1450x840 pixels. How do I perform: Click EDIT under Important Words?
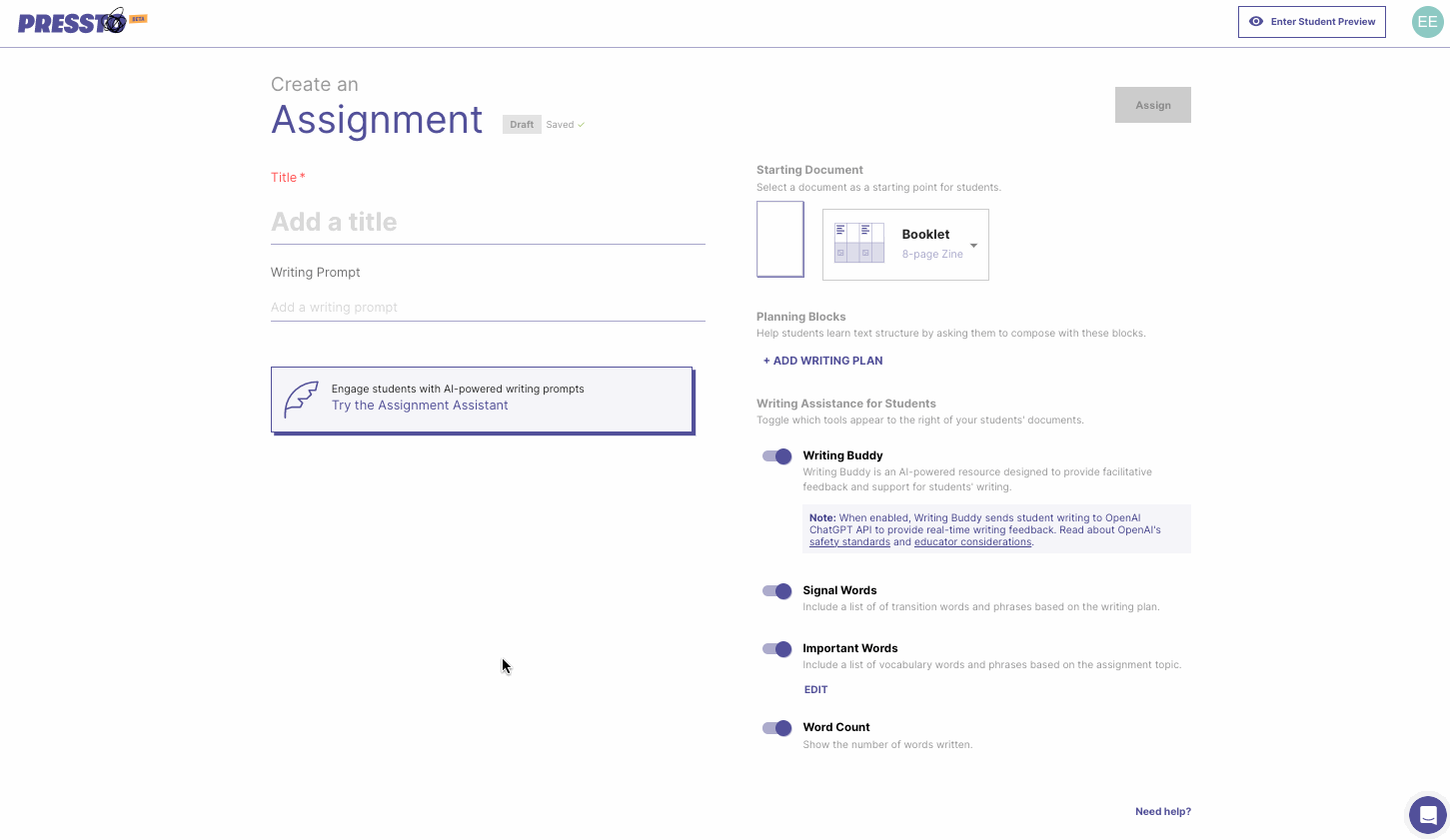815,690
